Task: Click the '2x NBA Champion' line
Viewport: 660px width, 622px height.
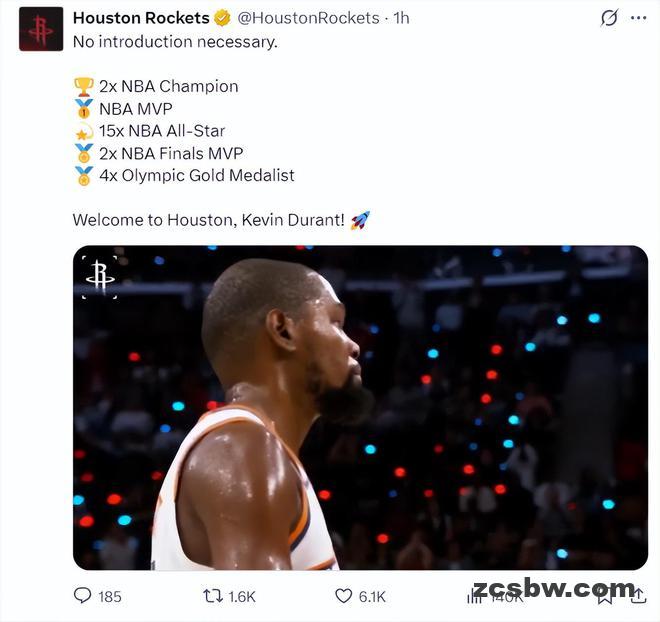Action: pyautogui.click(x=169, y=86)
